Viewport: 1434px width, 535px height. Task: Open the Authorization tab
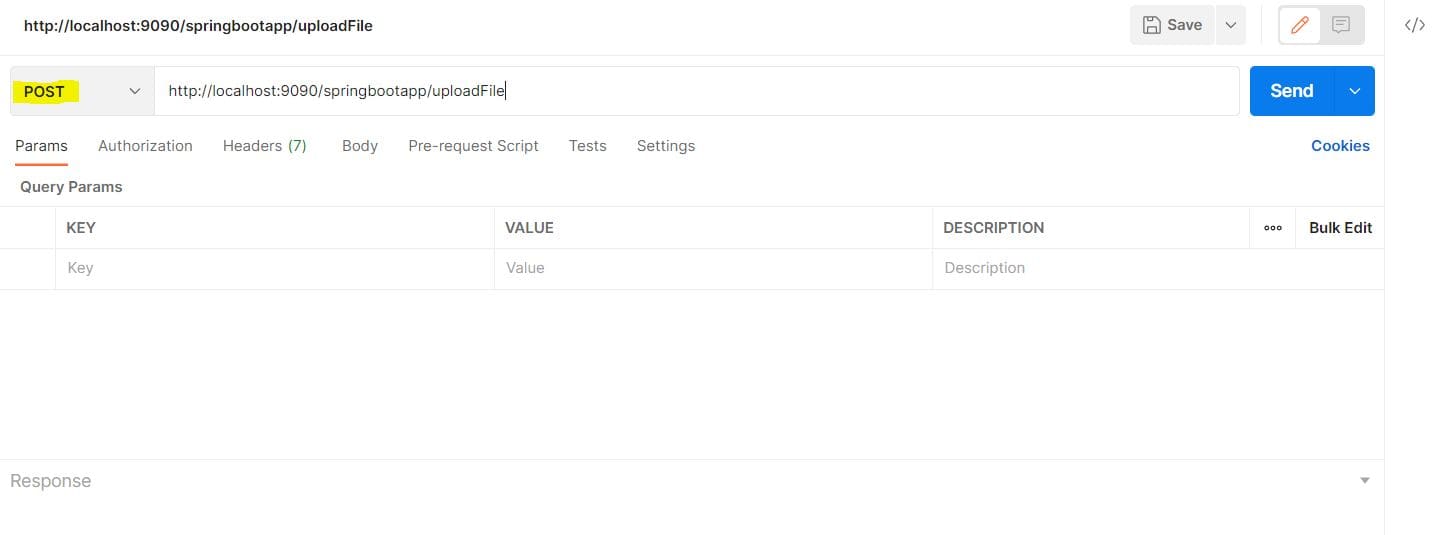click(145, 146)
